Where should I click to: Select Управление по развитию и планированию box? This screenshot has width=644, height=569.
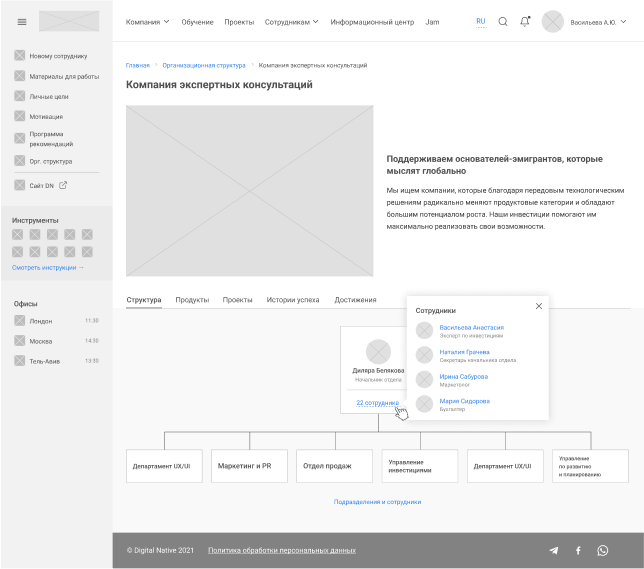click(590, 466)
